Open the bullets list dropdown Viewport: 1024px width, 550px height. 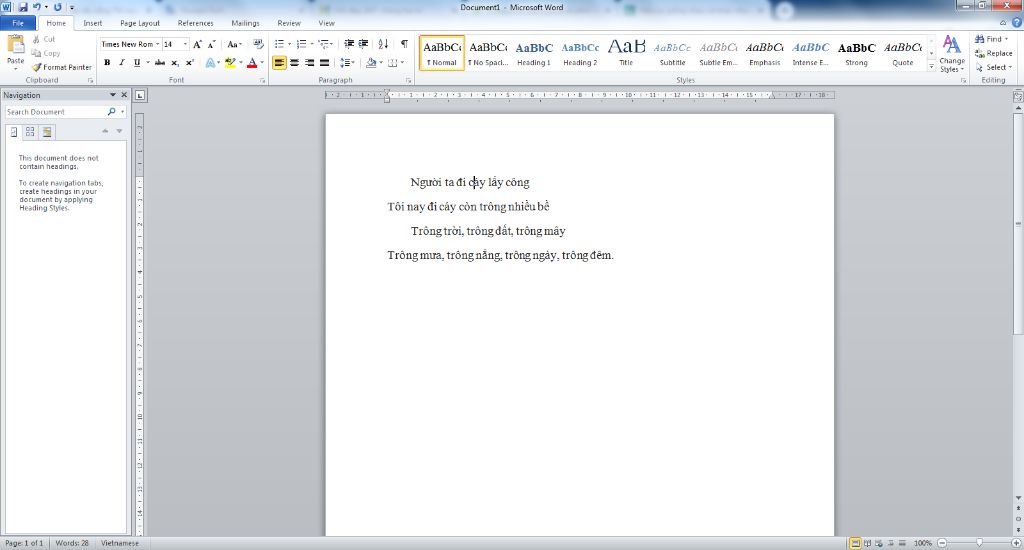point(289,44)
